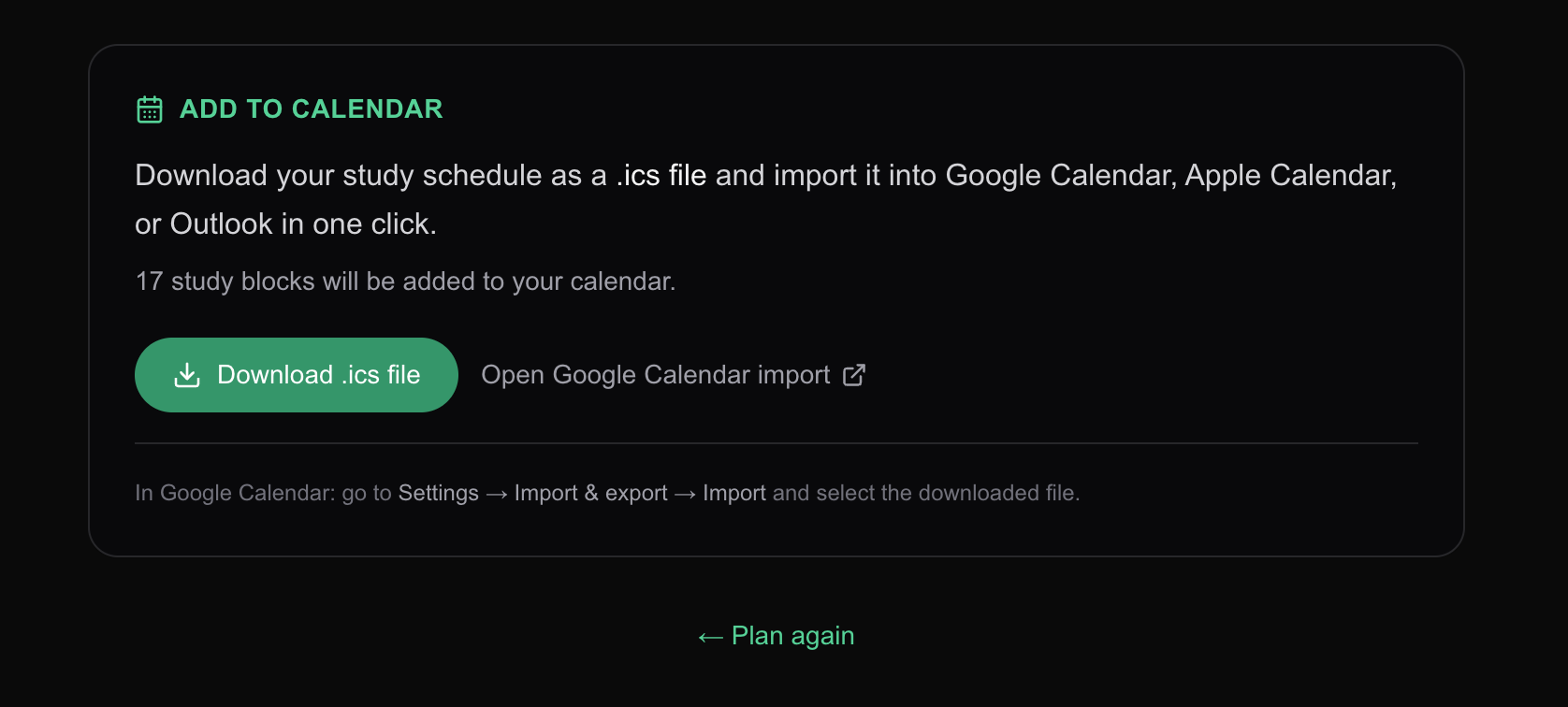
Task: Click the bold 'Import' step in instructions
Action: pyautogui.click(x=734, y=493)
